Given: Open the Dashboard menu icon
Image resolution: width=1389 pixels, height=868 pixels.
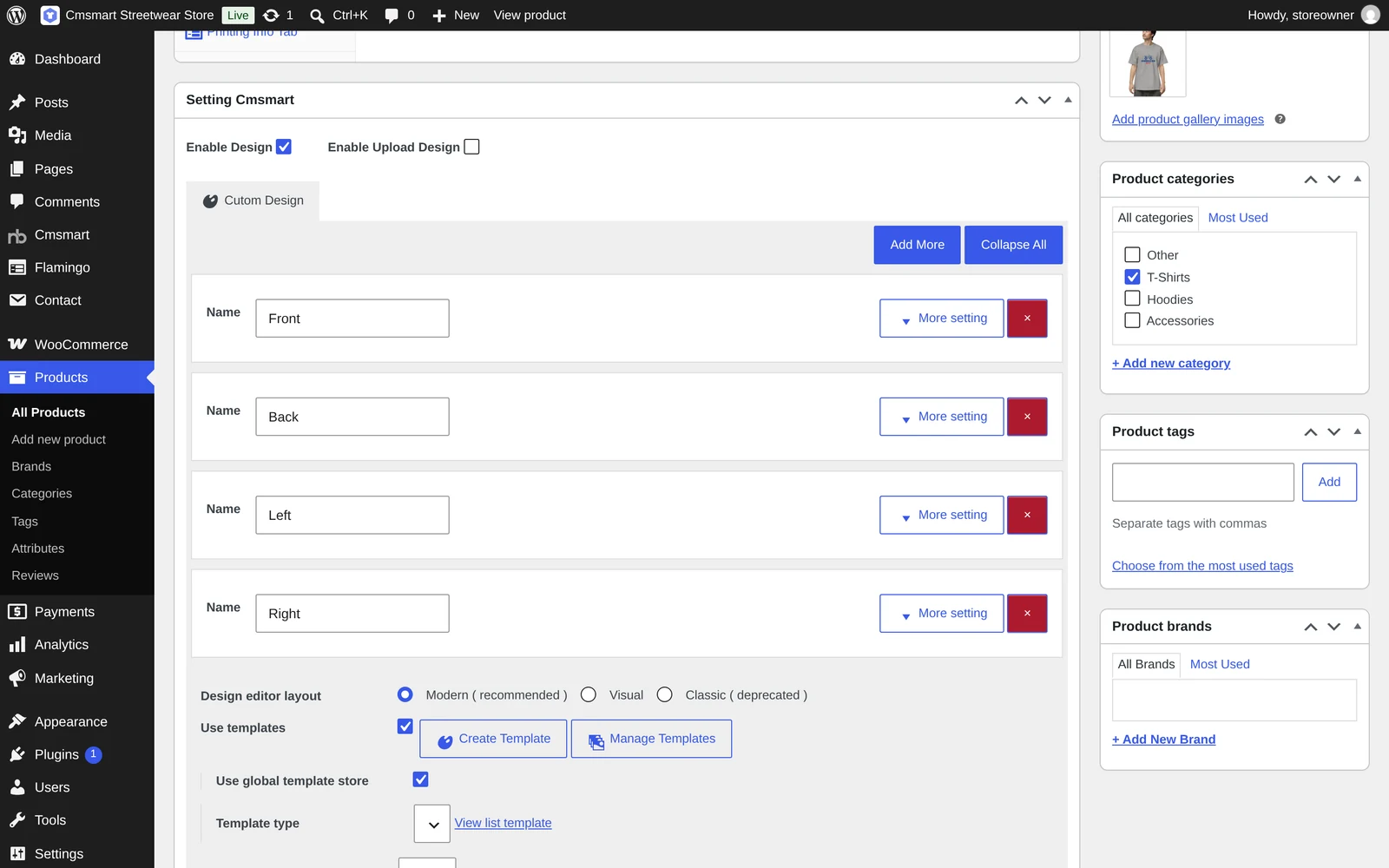Looking at the screenshot, I should point(17,59).
